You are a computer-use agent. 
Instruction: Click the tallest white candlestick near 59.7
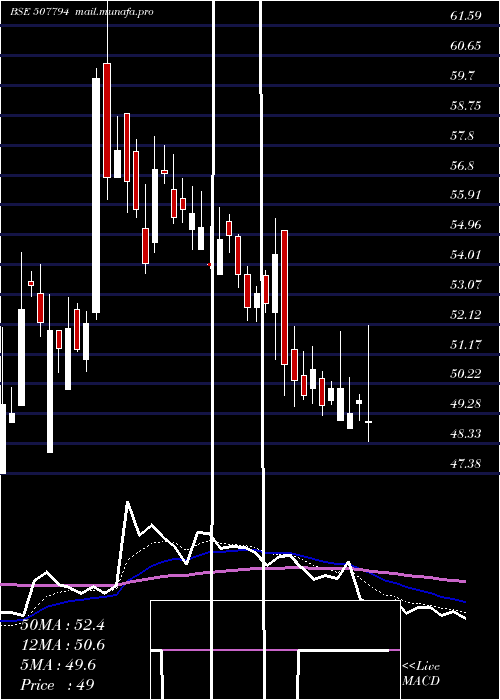[96, 195]
